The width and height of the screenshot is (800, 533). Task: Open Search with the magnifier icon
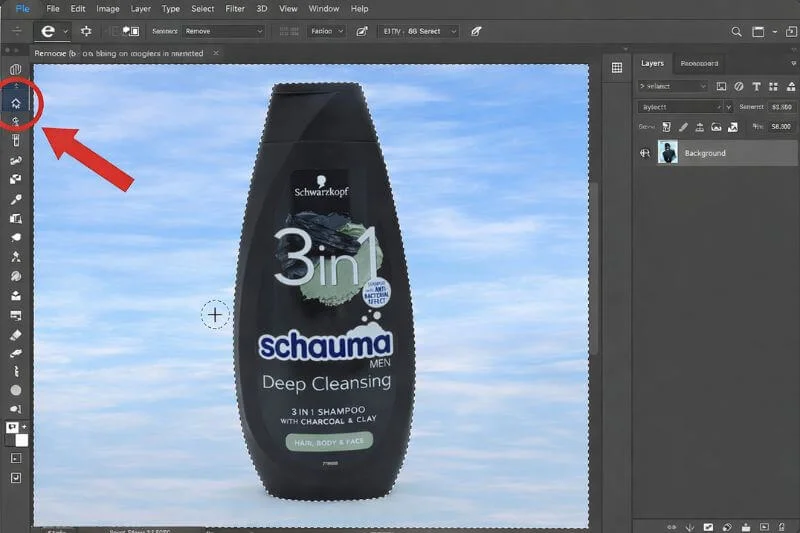[x=736, y=32]
